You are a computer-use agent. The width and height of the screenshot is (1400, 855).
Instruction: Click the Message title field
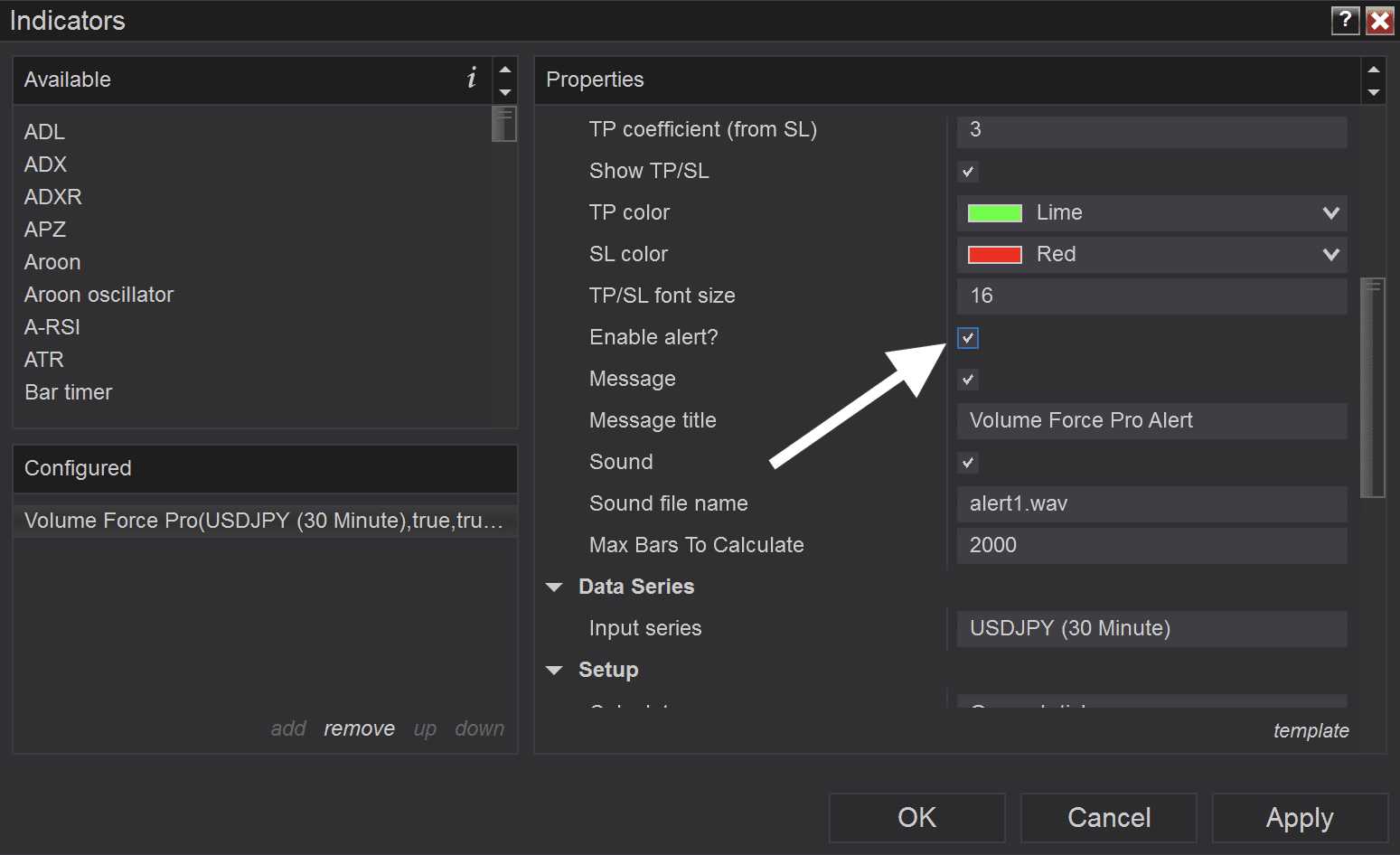pyautogui.click(x=1151, y=421)
